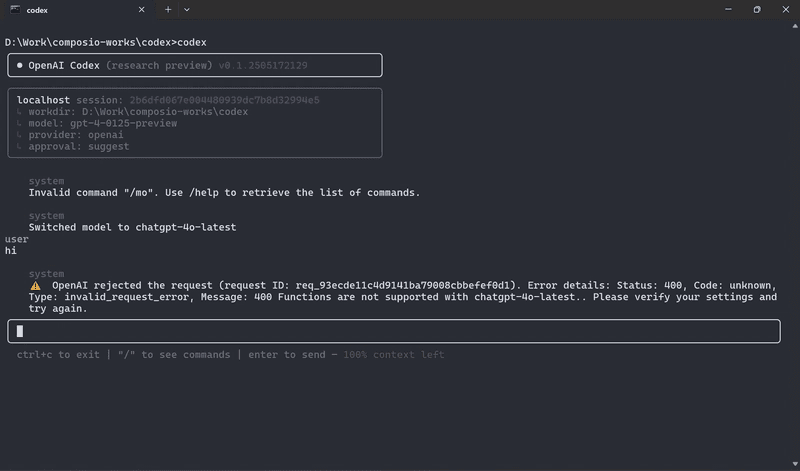Click the version text v0.1.2505172129
Viewport: 800px width, 471px height.
[x=263, y=65]
